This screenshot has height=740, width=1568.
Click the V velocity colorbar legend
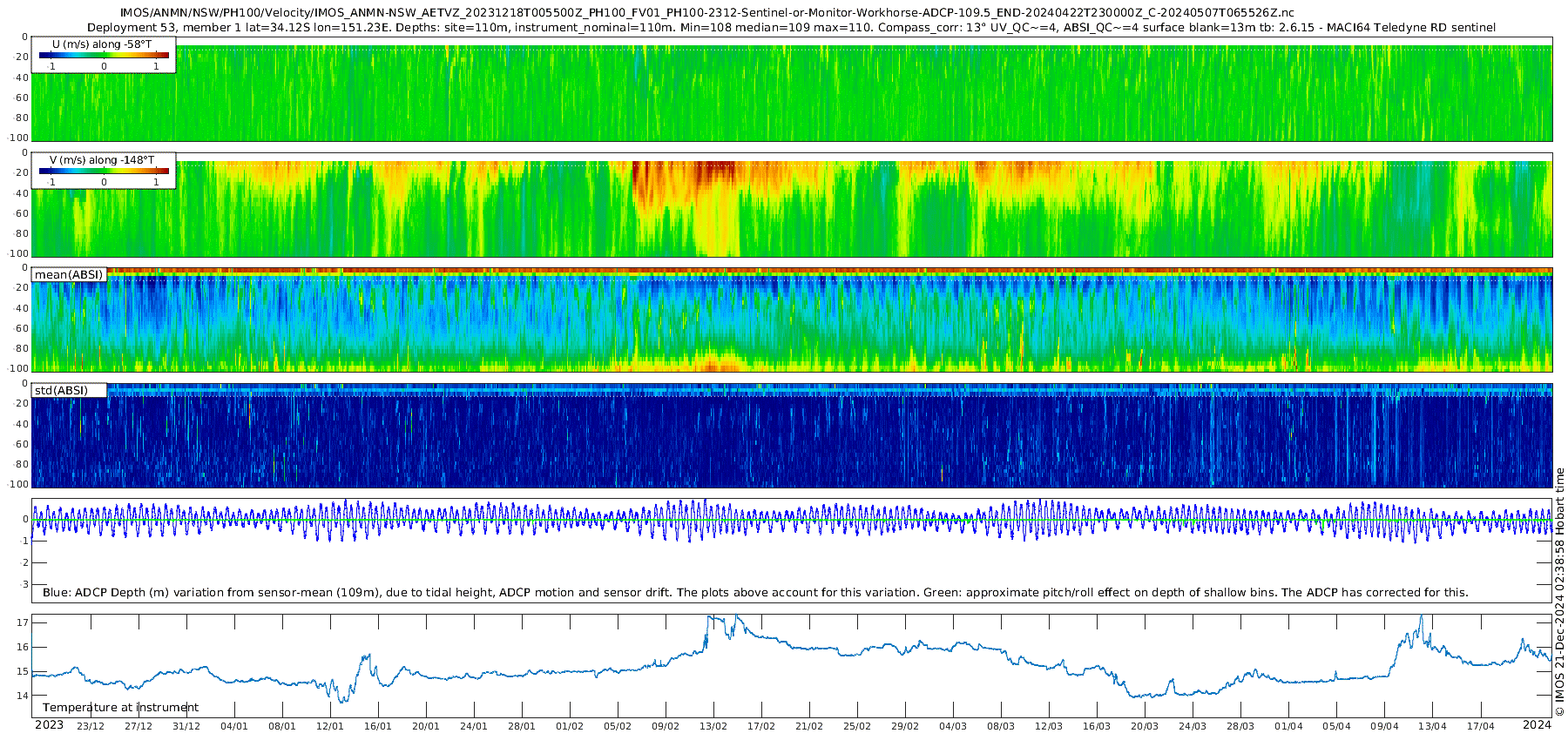point(103,171)
